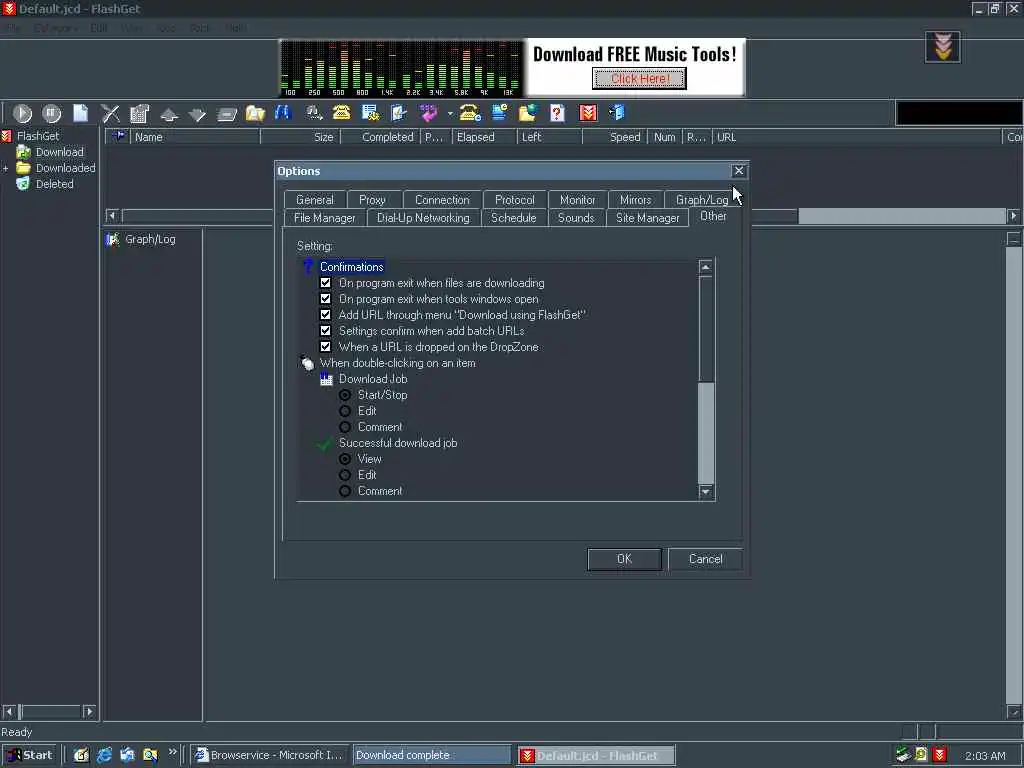Click the red FlashGet toolbar icon

[588, 114]
